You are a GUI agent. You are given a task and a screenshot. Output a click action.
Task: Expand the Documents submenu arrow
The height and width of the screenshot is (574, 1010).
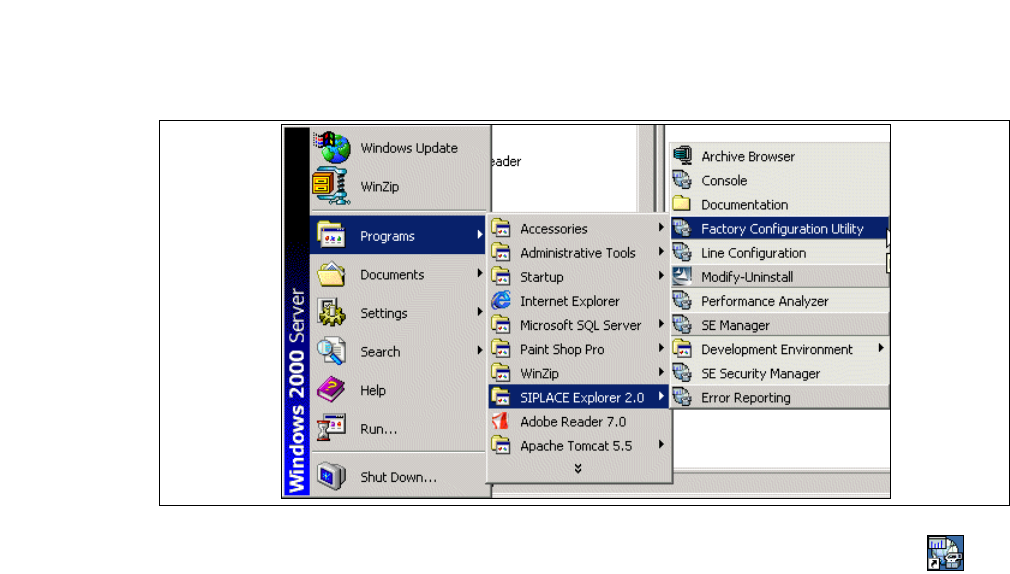pyautogui.click(x=480, y=273)
